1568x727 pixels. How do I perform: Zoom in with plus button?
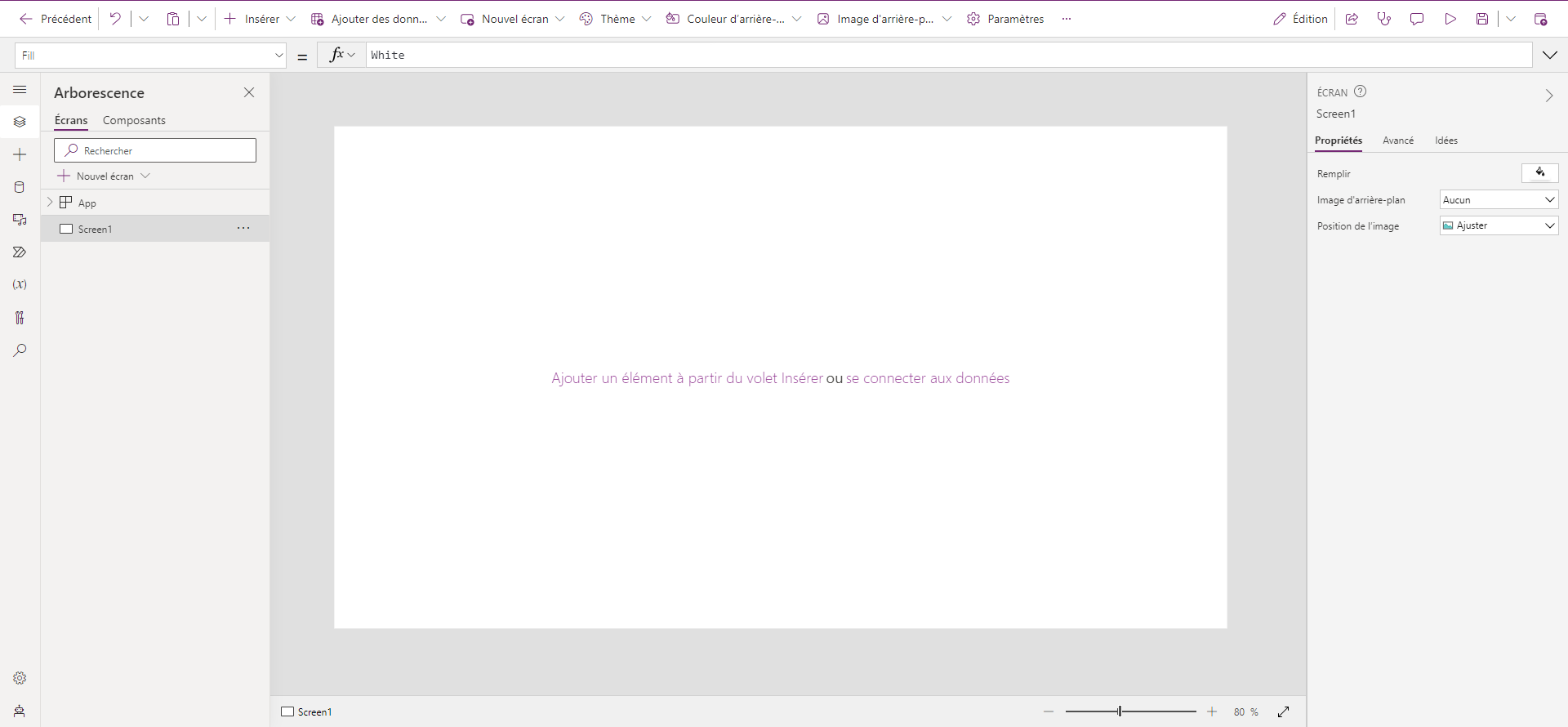(1212, 711)
